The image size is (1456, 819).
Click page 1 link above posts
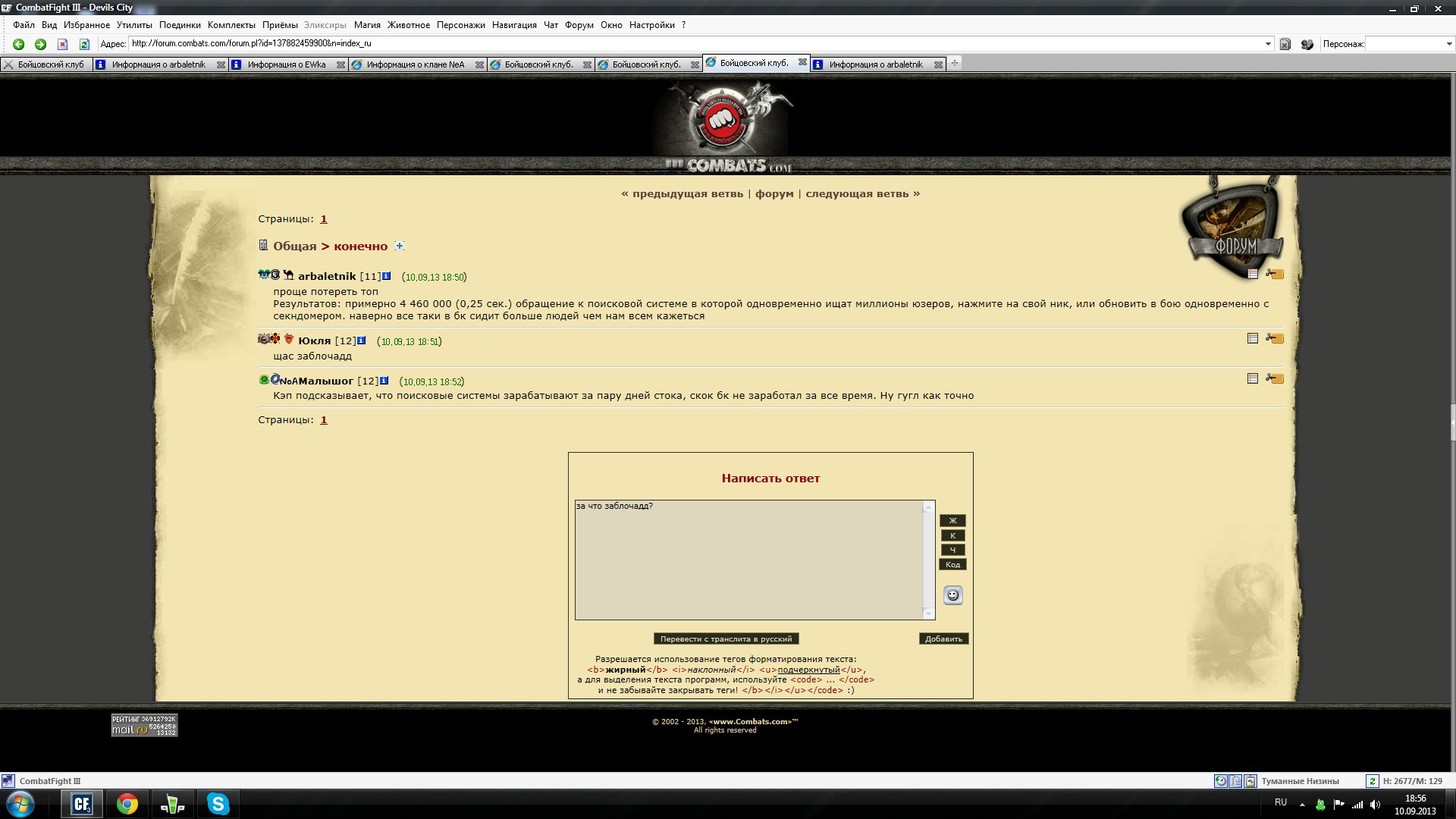point(324,218)
